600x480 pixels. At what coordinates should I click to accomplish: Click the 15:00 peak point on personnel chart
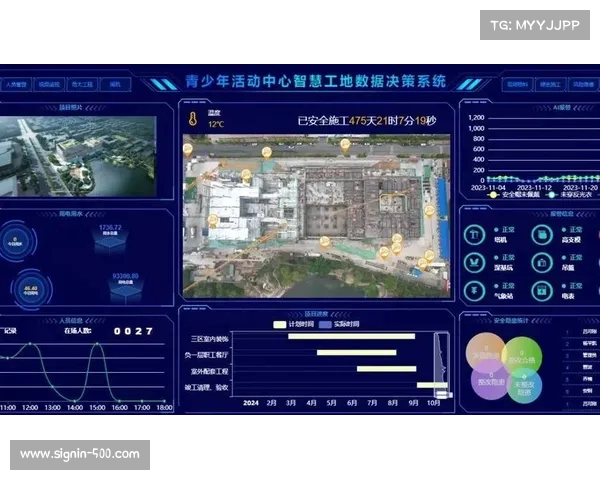97,344
